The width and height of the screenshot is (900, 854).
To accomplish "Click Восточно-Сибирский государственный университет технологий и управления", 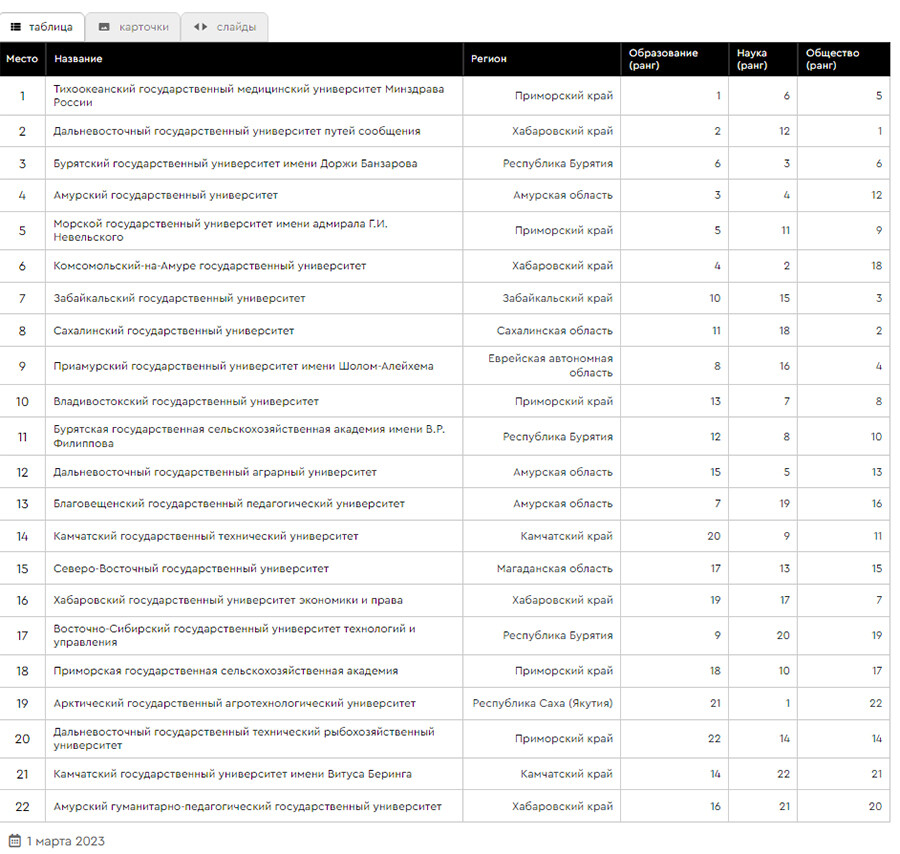I will coord(234,635).
